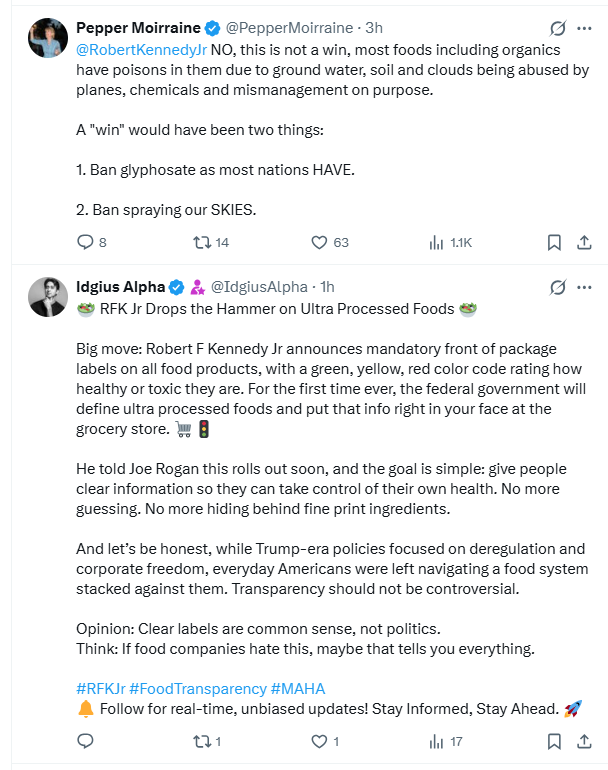The width and height of the screenshot is (608, 770).
Task: Reply to Idgius Alpha's post
Action: 85,741
